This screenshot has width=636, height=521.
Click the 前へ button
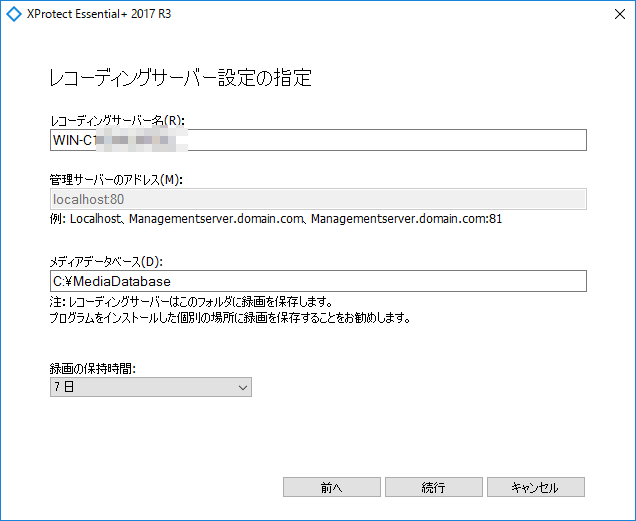pos(331,487)
